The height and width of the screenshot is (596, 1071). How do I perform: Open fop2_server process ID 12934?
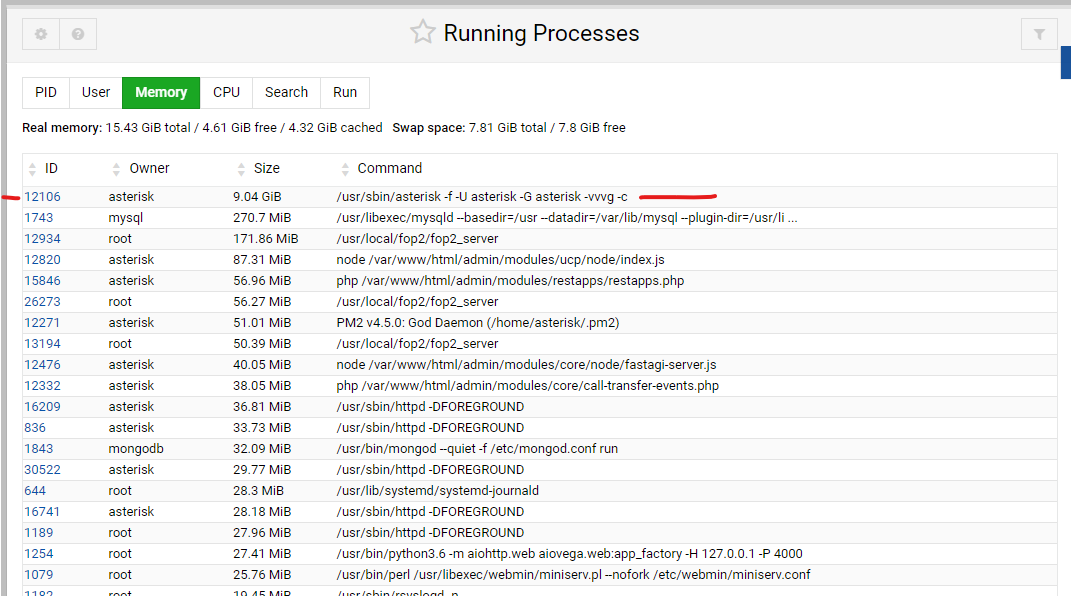click(42, 239)
